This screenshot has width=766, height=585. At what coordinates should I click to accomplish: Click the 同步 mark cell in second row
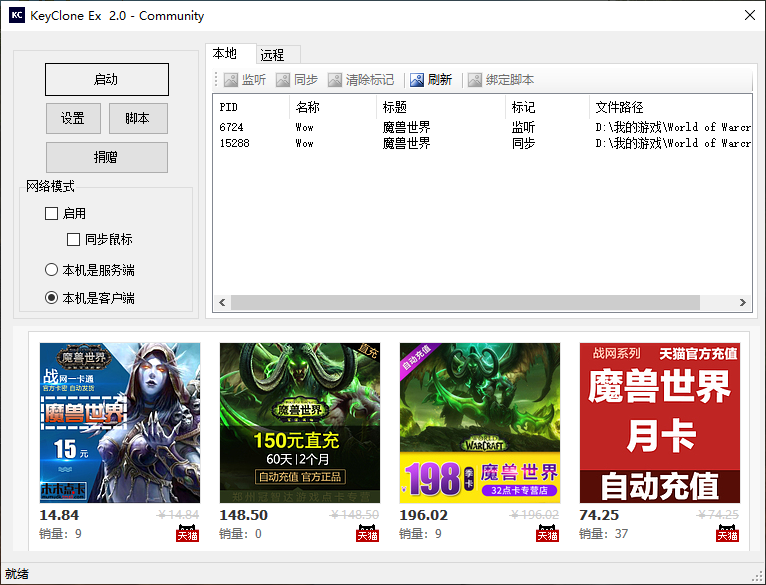click(523, 143)
